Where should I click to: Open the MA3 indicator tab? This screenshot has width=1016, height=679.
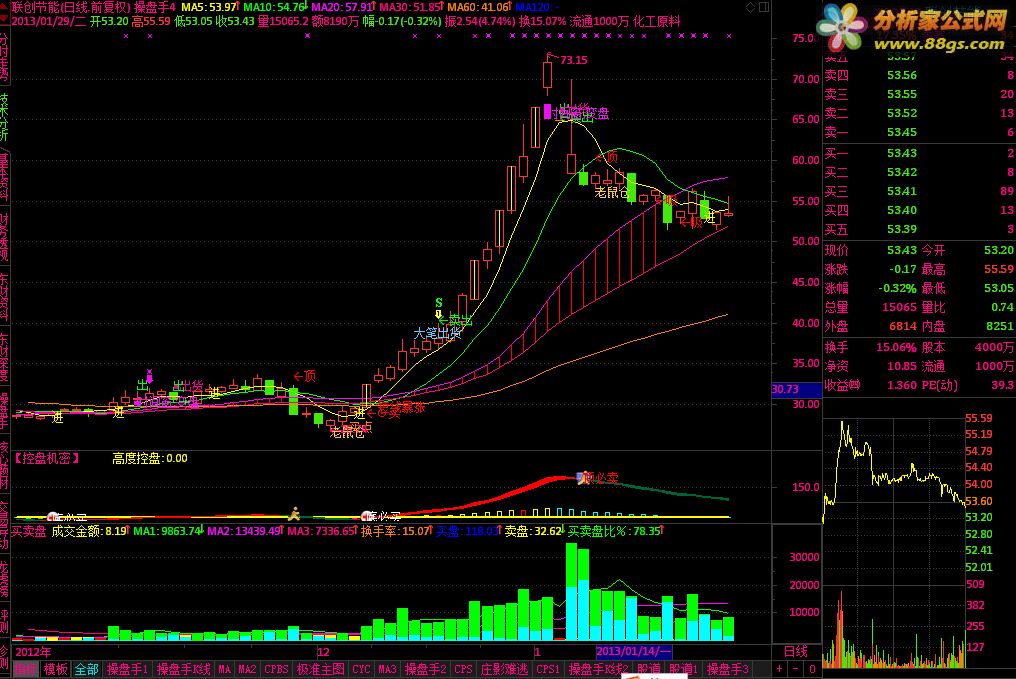pos(387,669)
